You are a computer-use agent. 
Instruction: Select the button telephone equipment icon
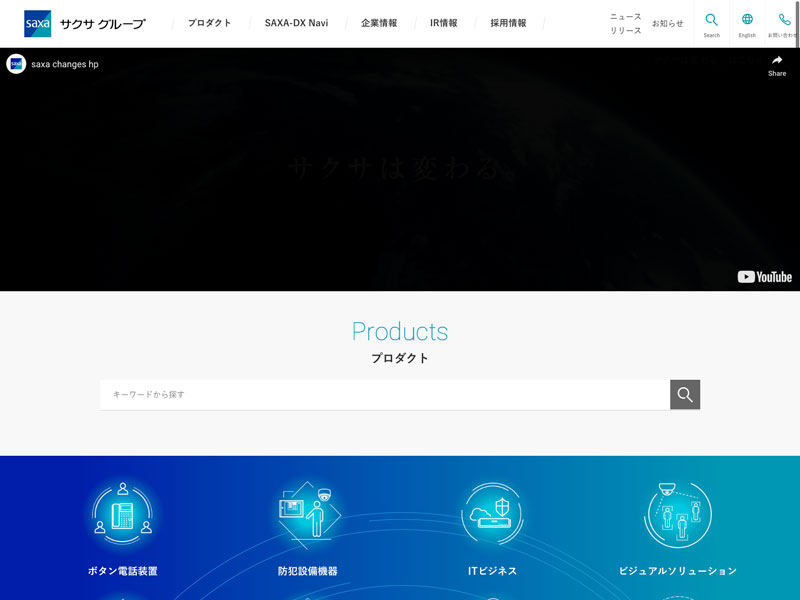click(x=122, y=515)
